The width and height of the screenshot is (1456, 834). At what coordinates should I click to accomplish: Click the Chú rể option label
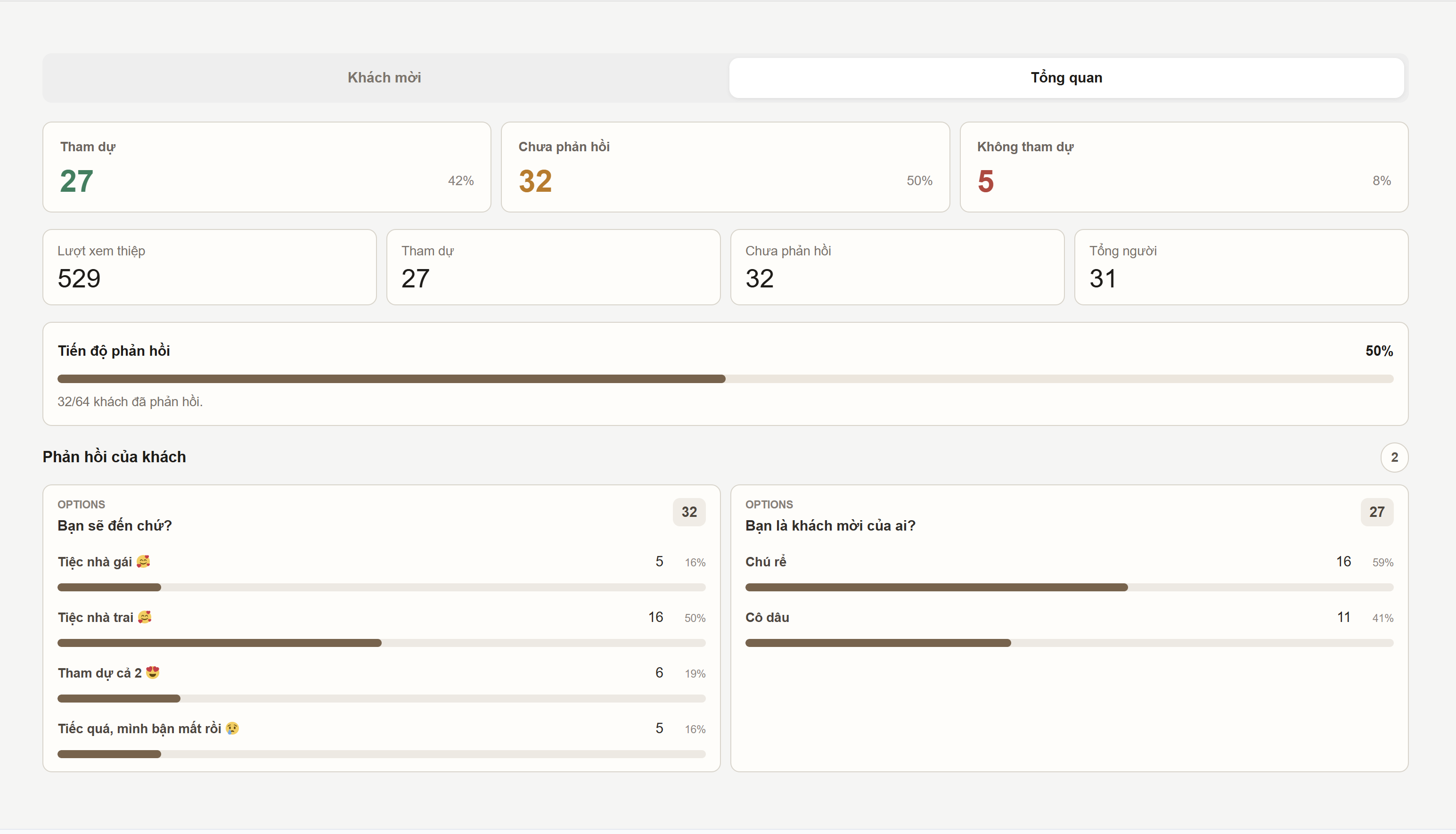[766, 562]
